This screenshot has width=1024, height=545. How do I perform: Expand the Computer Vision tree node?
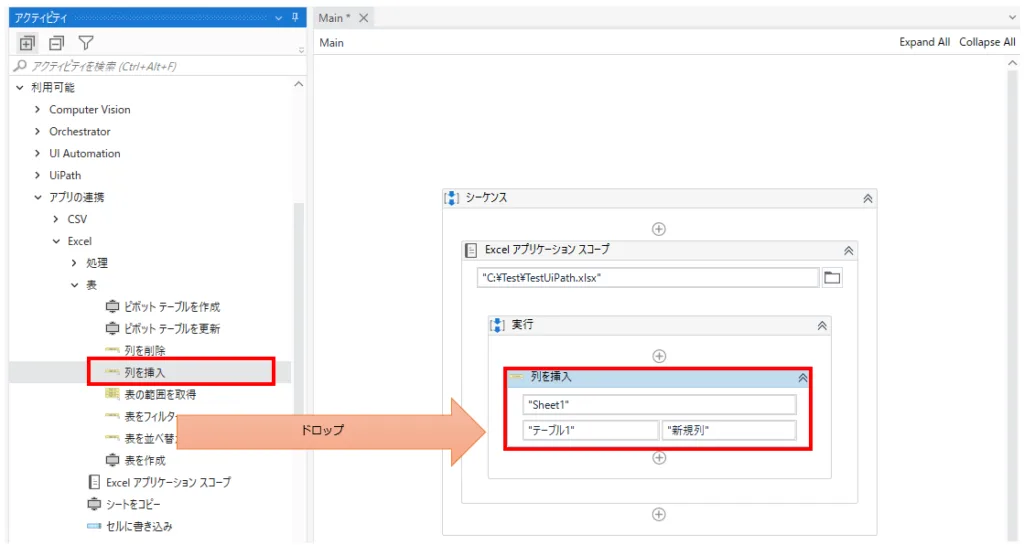pyautogui.click(x=38, y=110)
